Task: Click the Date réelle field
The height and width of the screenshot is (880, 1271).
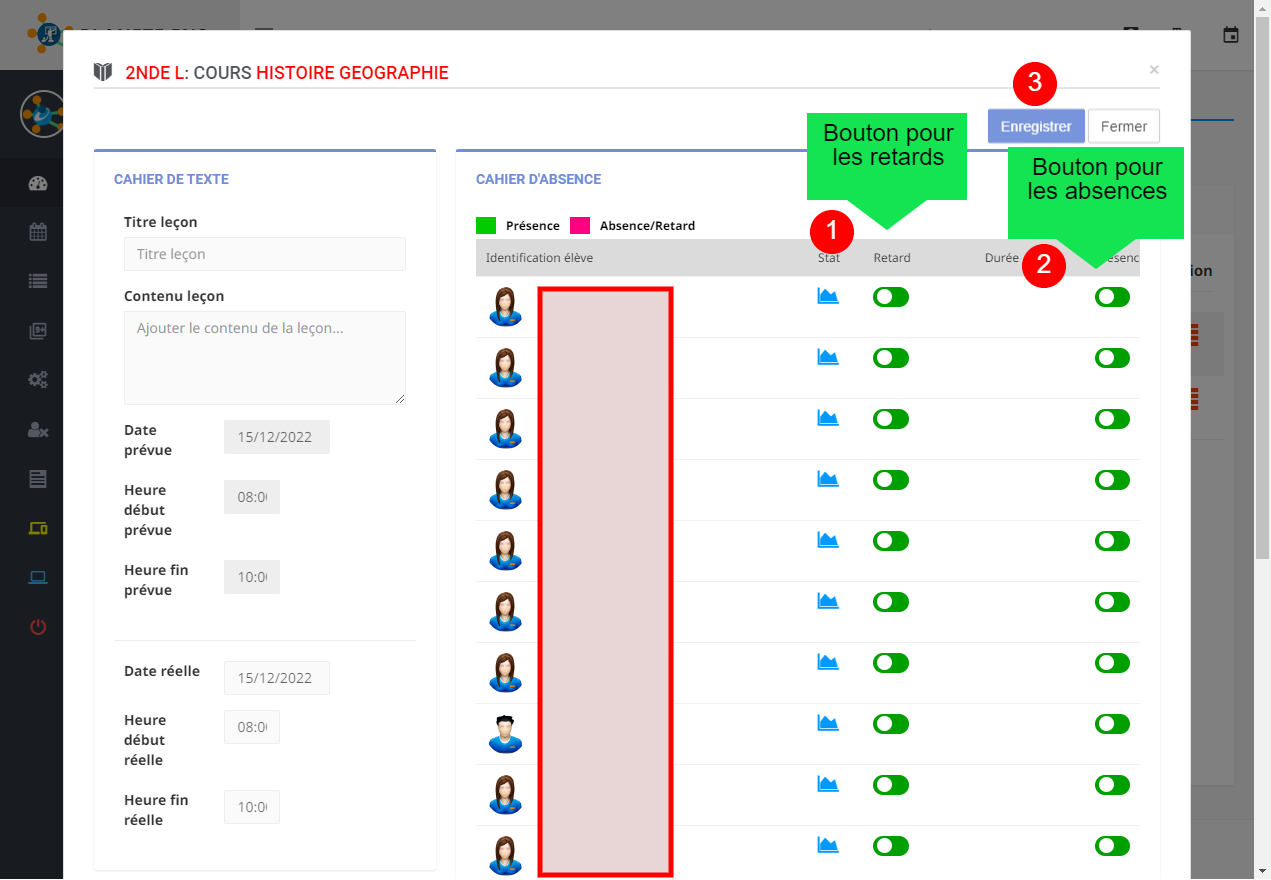Action: click(x=276, y=678)
